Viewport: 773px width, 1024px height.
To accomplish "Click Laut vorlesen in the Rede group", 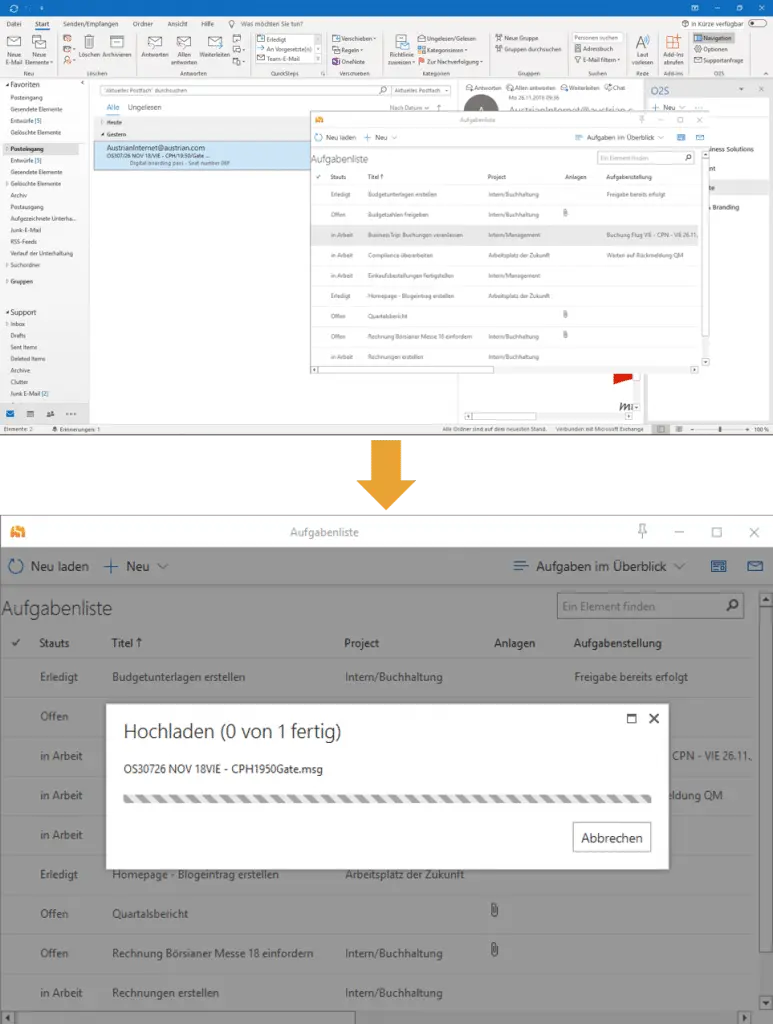I will point(642,50).
